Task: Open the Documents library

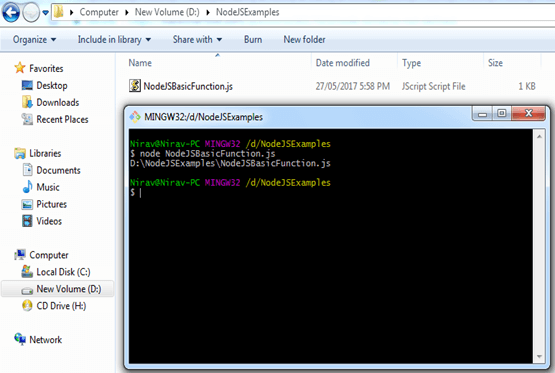Action: tap(58, 170)
